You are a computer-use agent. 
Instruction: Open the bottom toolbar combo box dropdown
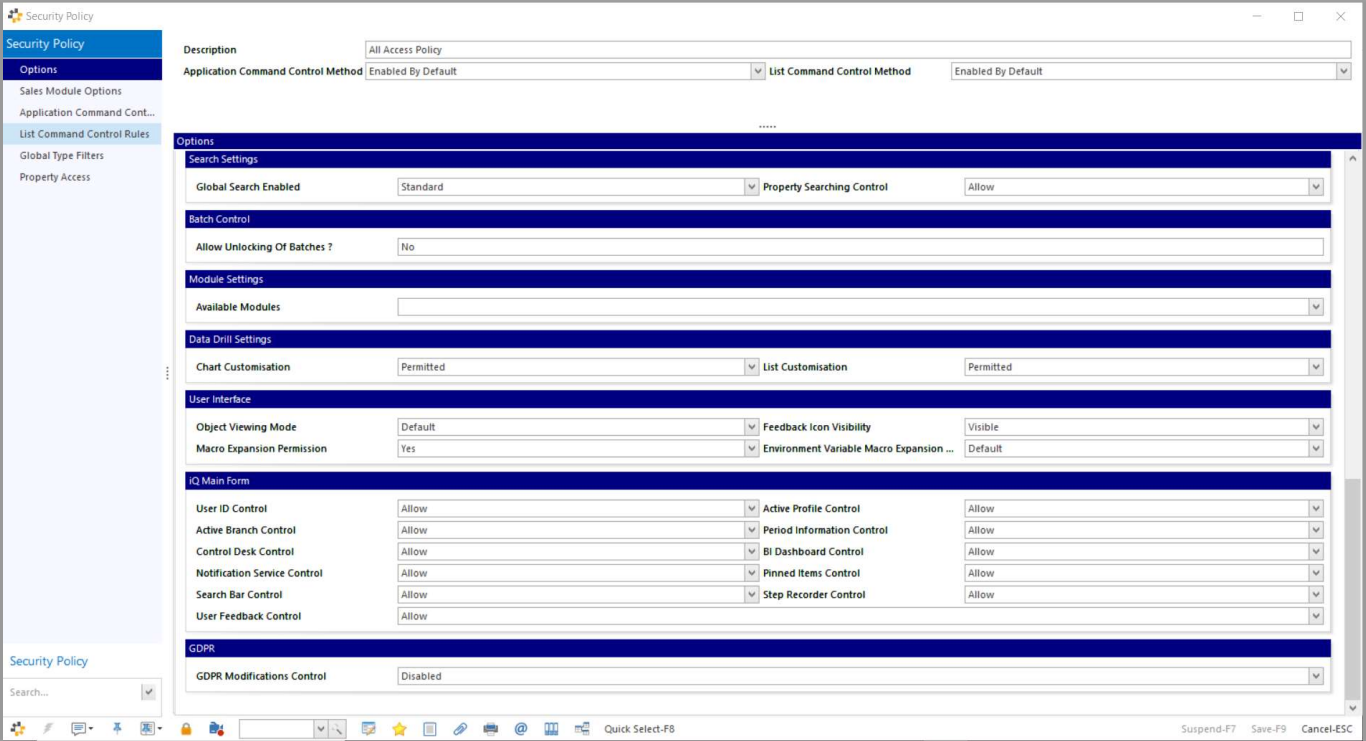click(x=321, y=729)
